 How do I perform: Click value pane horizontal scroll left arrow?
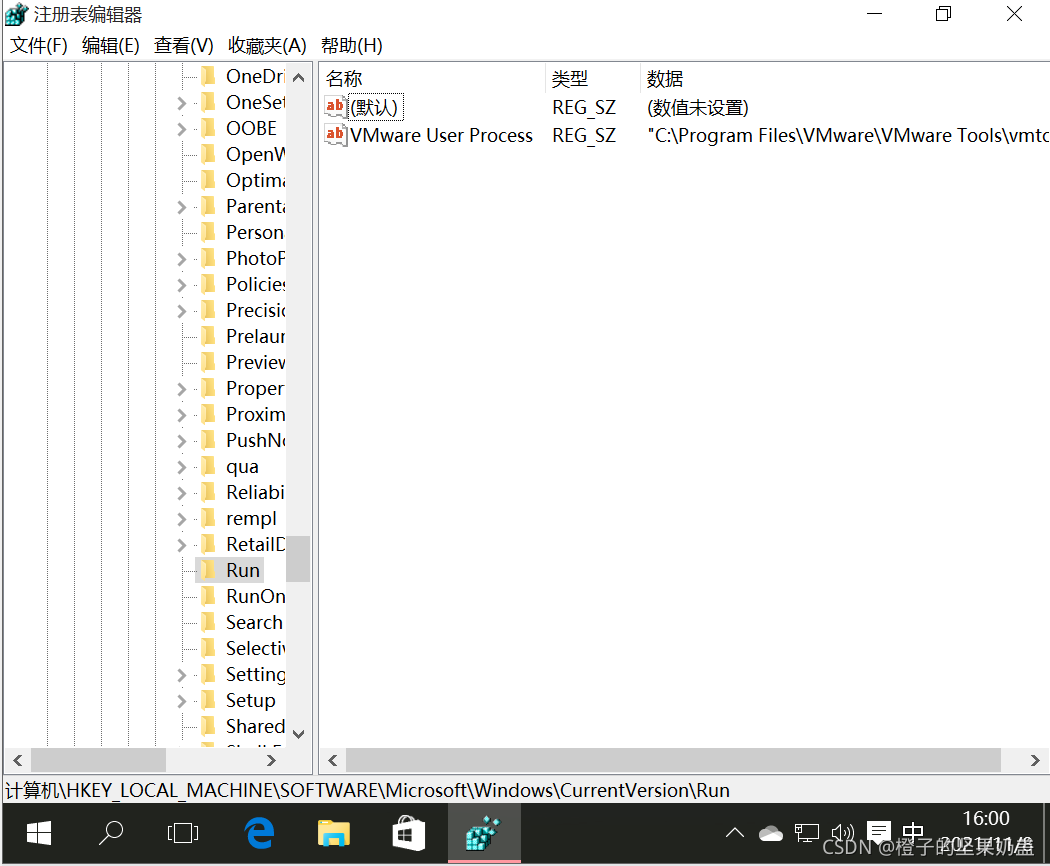(332, 760)
